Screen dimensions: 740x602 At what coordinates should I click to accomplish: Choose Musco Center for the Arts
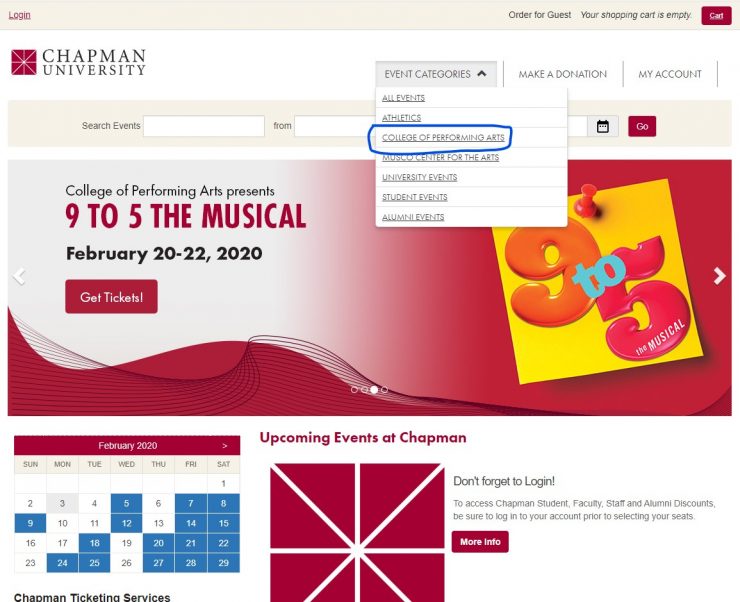coord(440,158)
